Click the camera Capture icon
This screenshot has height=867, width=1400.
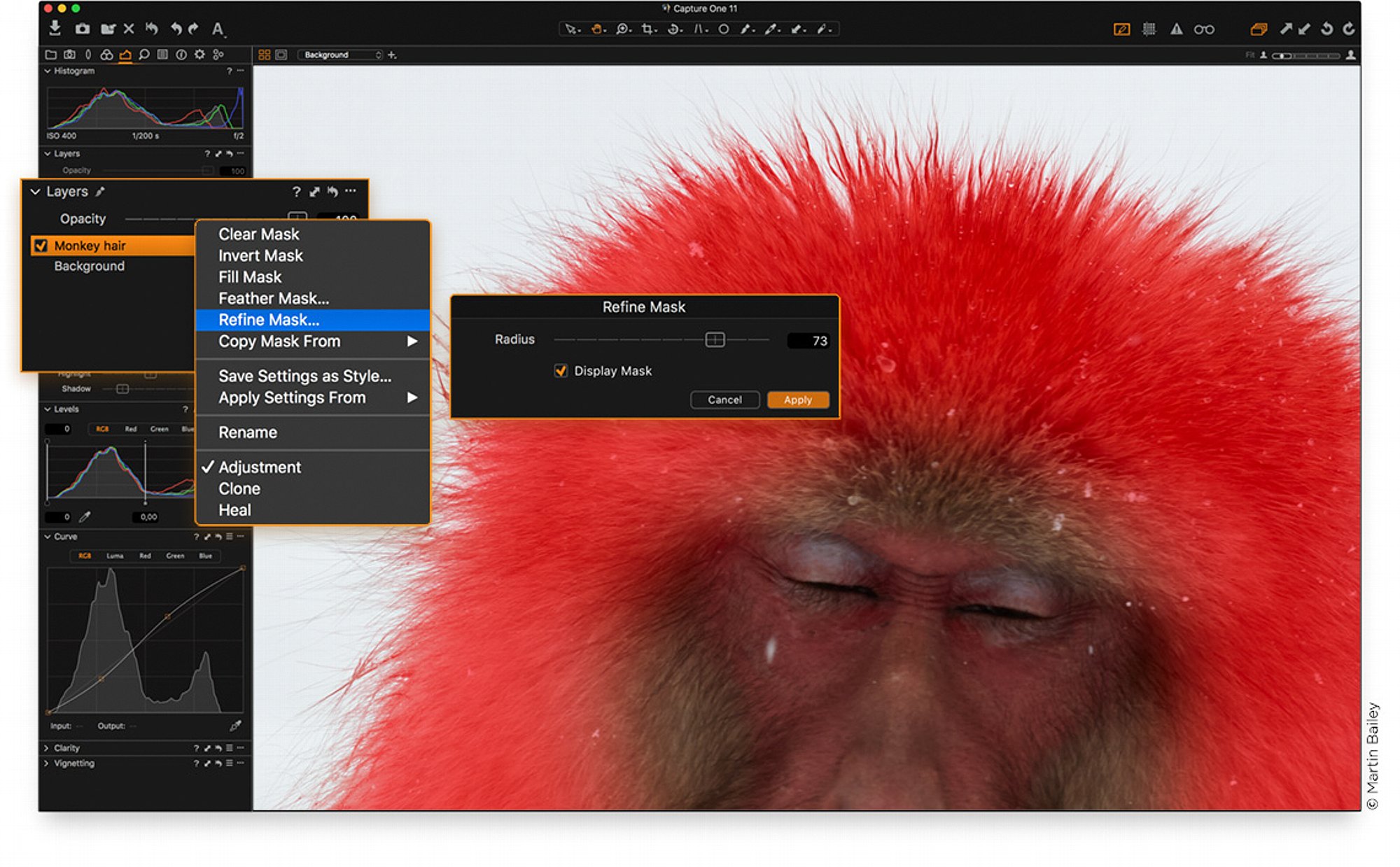point(83,29)
